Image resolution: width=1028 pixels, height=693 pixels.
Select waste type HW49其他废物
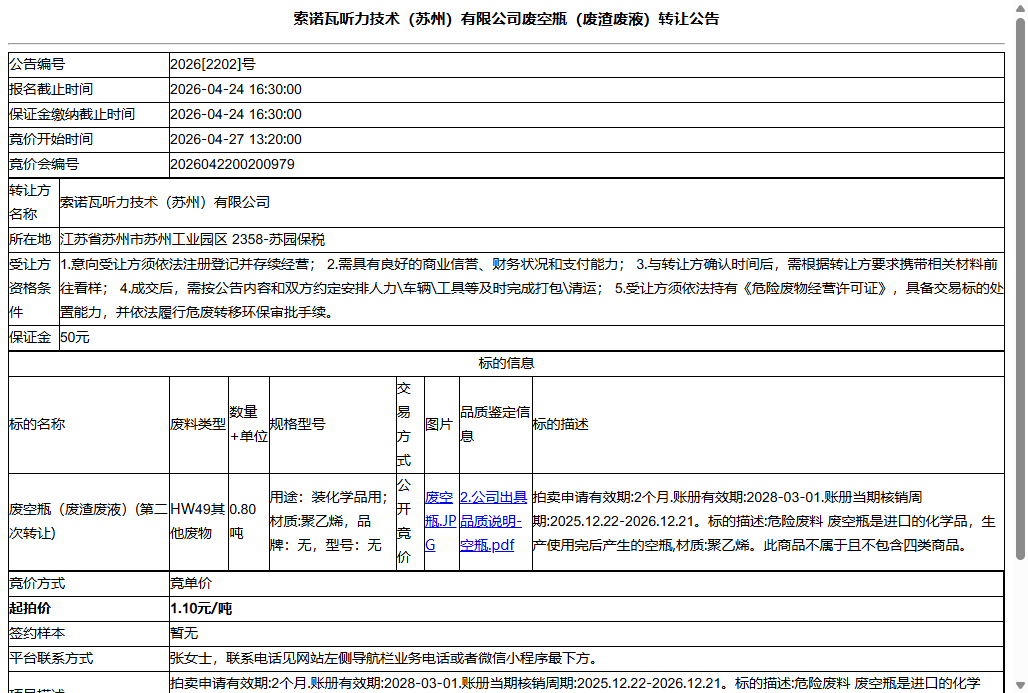point(198,521)
